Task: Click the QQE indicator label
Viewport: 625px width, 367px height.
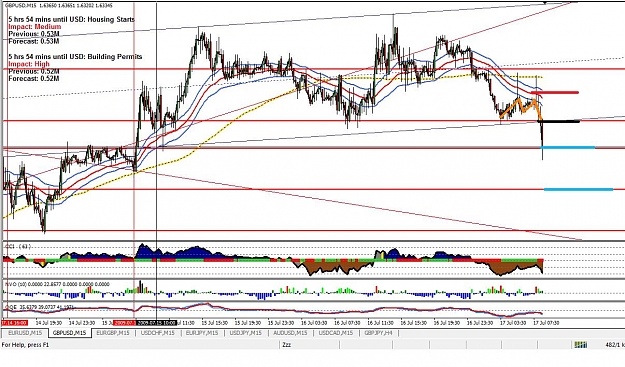Action: pyautogui.click(x=39, y=307)
